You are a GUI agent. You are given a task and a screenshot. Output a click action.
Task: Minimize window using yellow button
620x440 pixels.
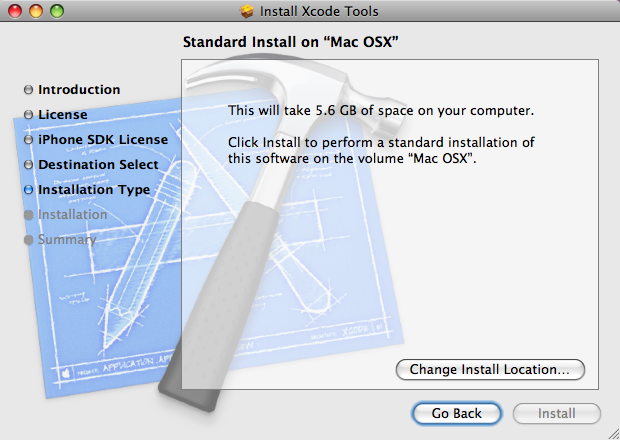36,11
